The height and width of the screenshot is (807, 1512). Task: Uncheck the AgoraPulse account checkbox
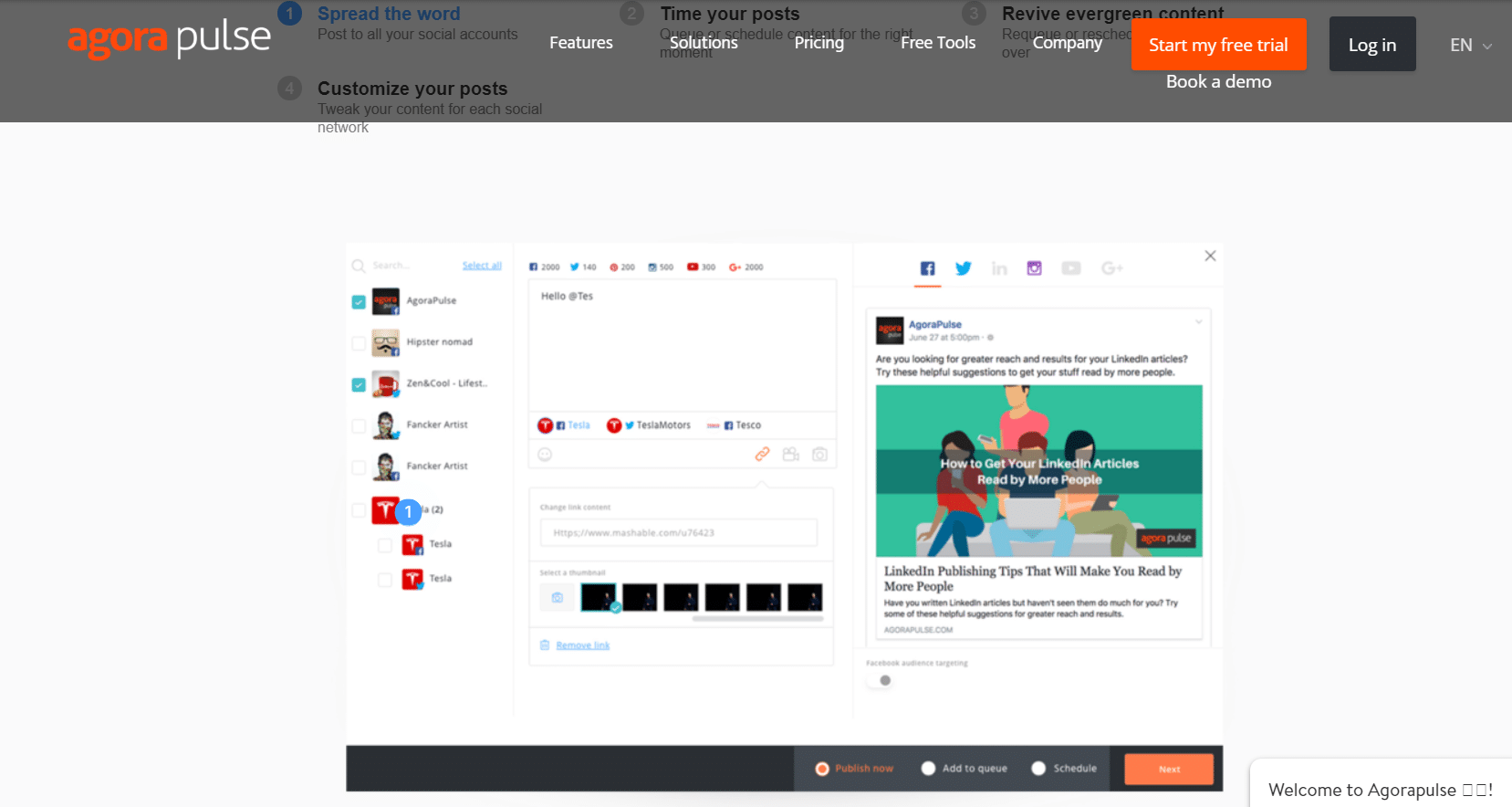coord(359,302)
